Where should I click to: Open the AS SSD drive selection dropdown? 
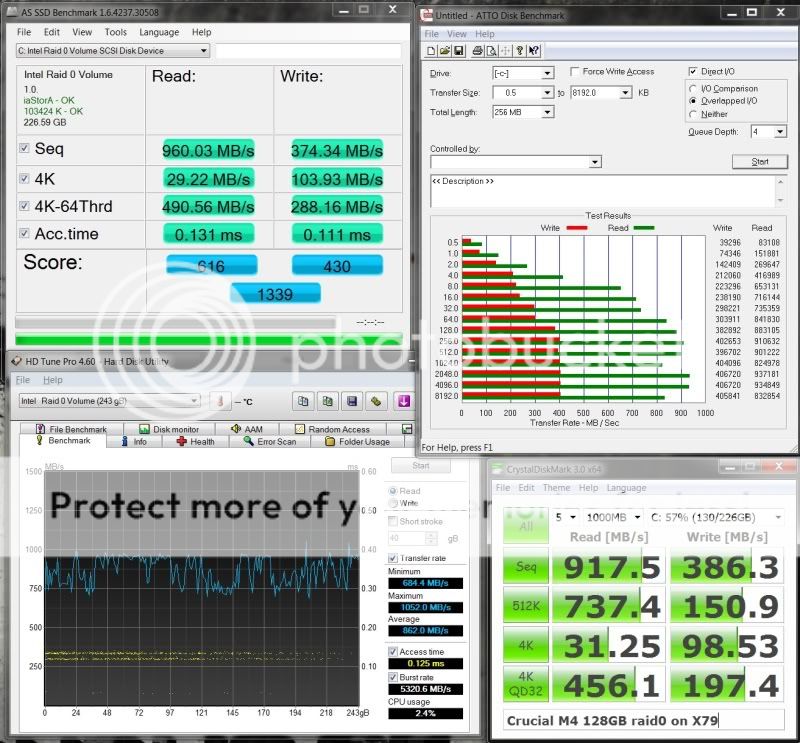[x=203, y=51]
